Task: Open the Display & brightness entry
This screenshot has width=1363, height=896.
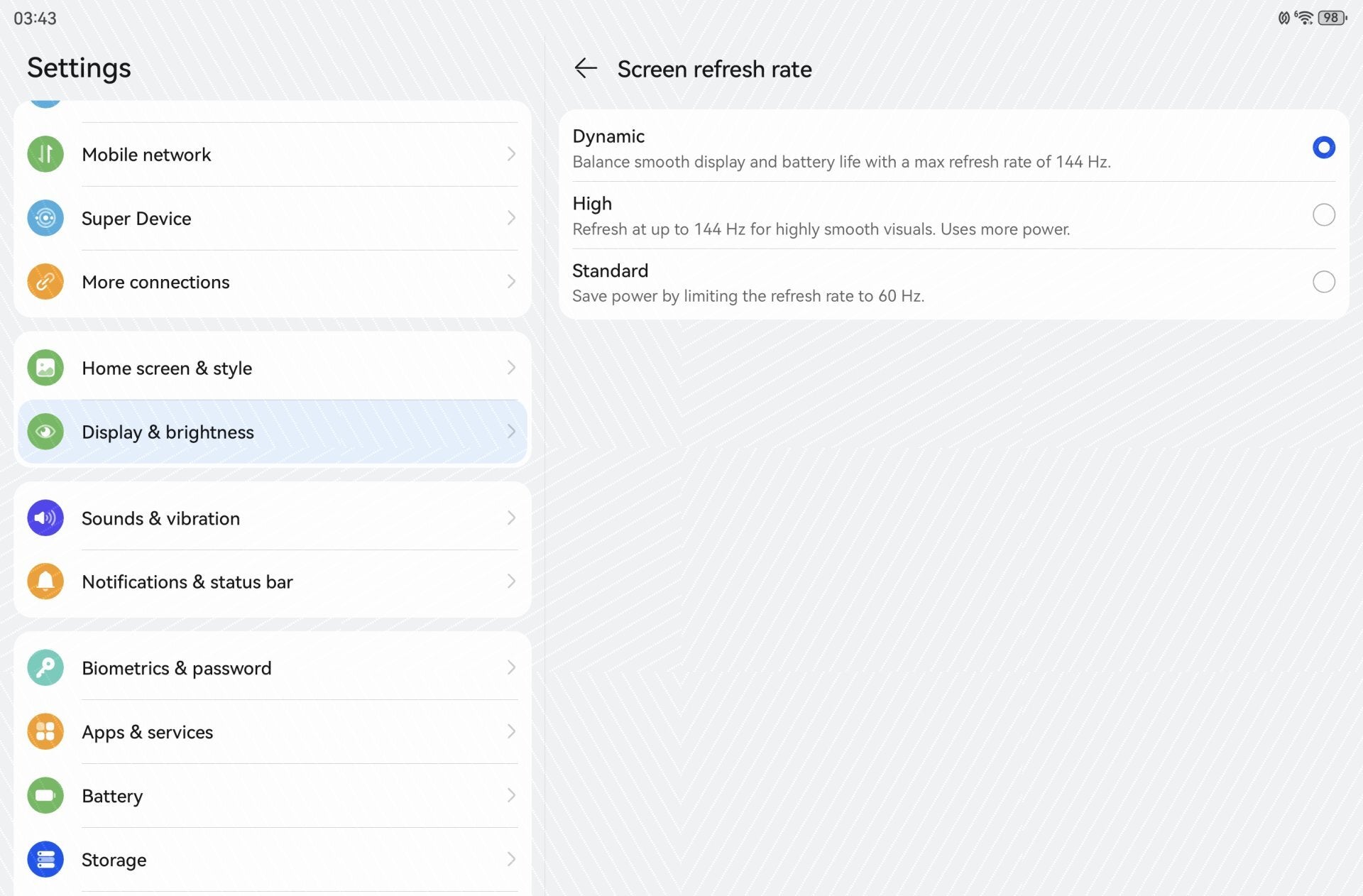Action: pos(273,432)
